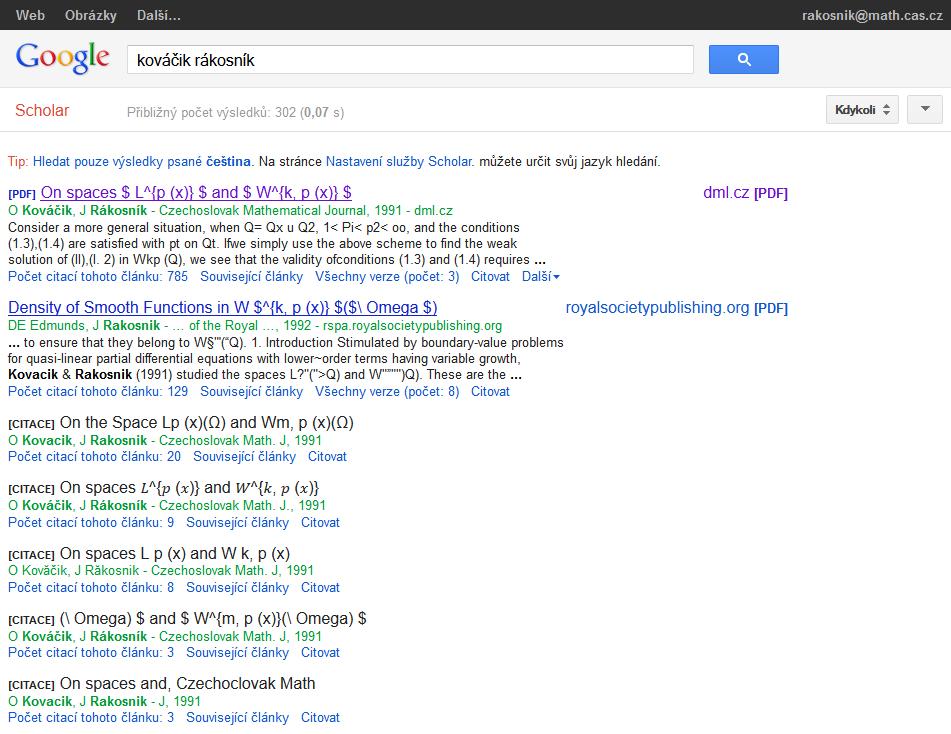The width and height of the screenshot is (951, 734).
Task: Open the Google logo homepage link
Action: point(62,58)
